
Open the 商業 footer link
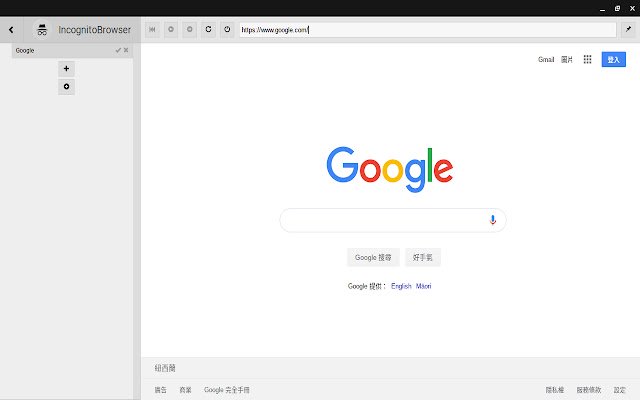[x=185, y=390]
